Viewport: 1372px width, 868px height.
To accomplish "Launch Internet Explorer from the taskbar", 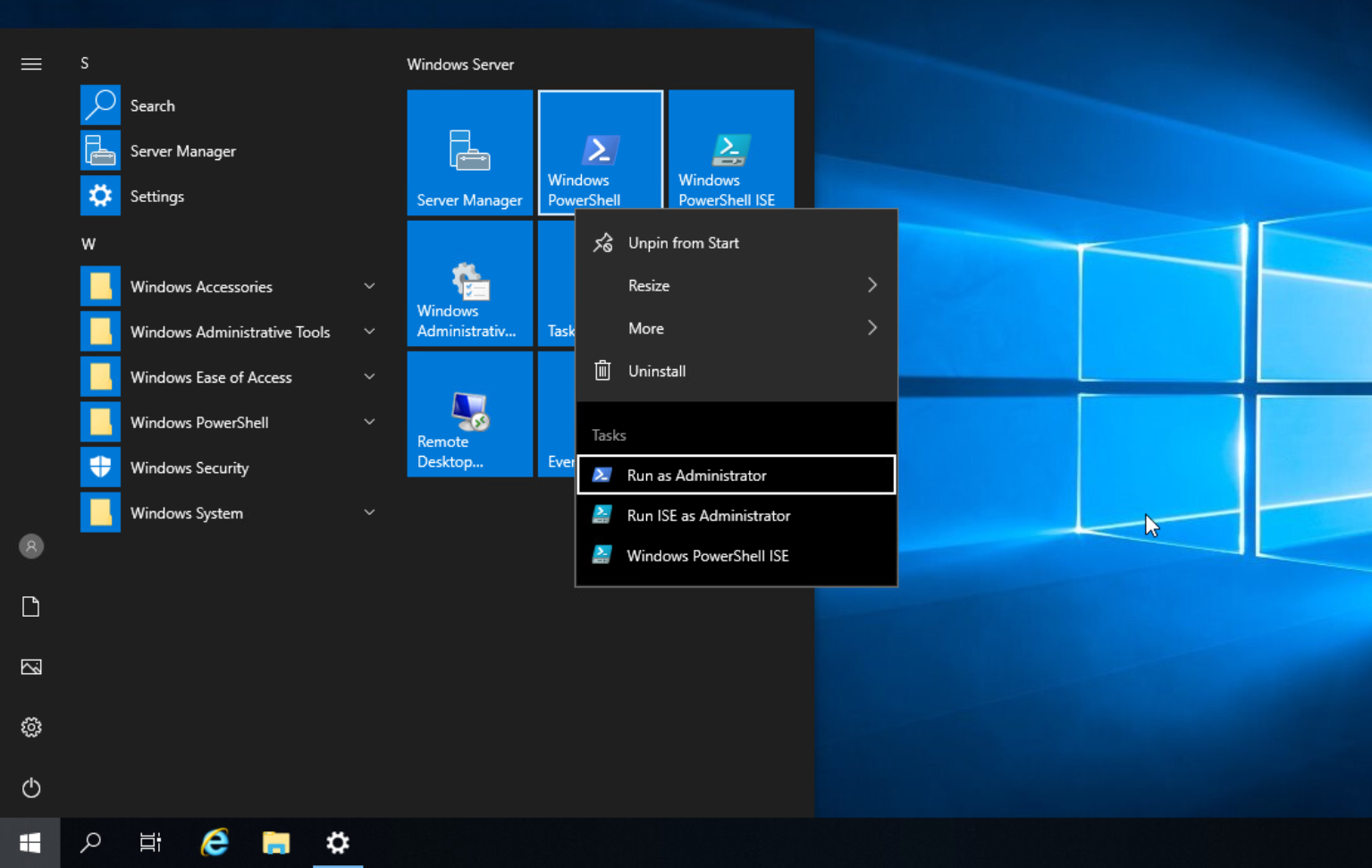I will click(x=215, y=843).
